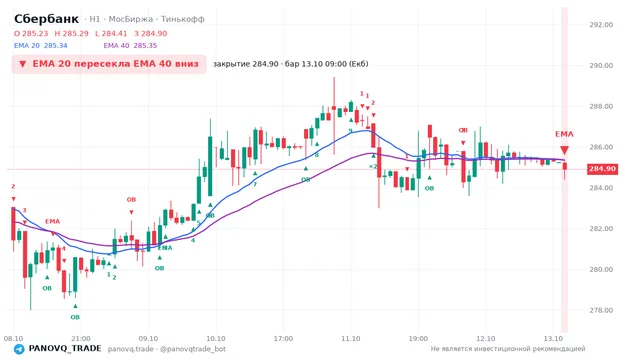Click the Не является инвестиционной рекомендацией disclaimer

click(508, 349)
